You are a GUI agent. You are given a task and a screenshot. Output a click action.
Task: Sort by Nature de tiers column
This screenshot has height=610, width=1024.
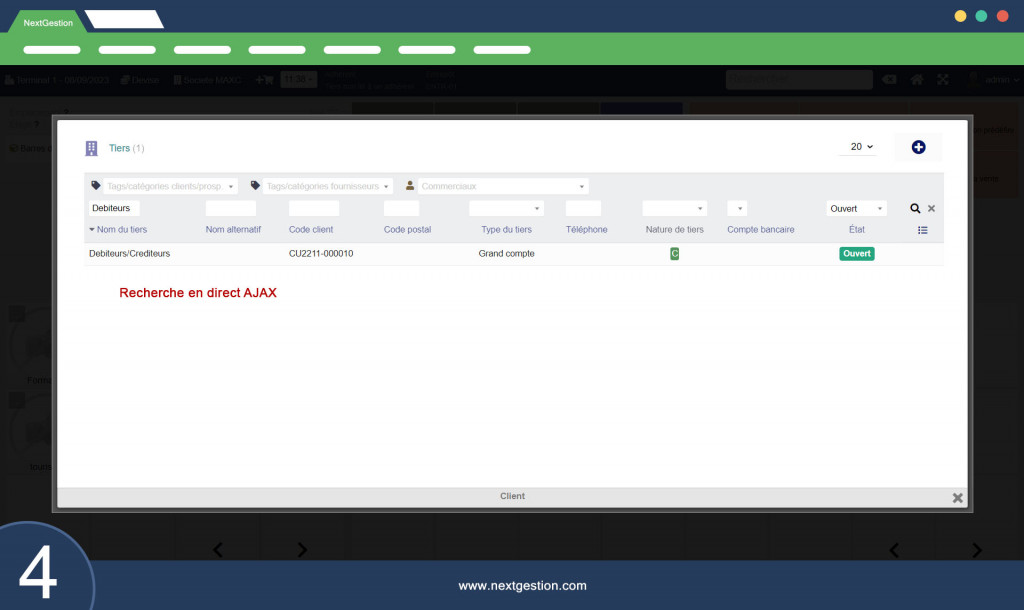coord(675,229)
